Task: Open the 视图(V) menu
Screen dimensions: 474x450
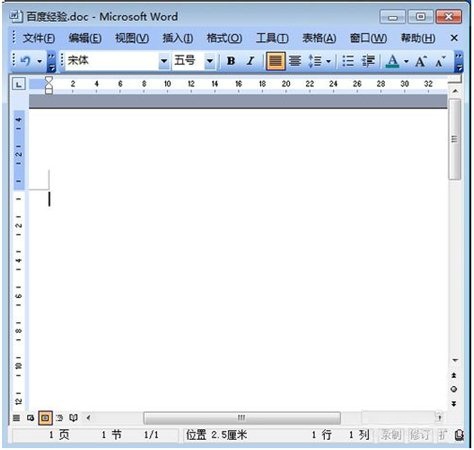Action: coord(132,38)
